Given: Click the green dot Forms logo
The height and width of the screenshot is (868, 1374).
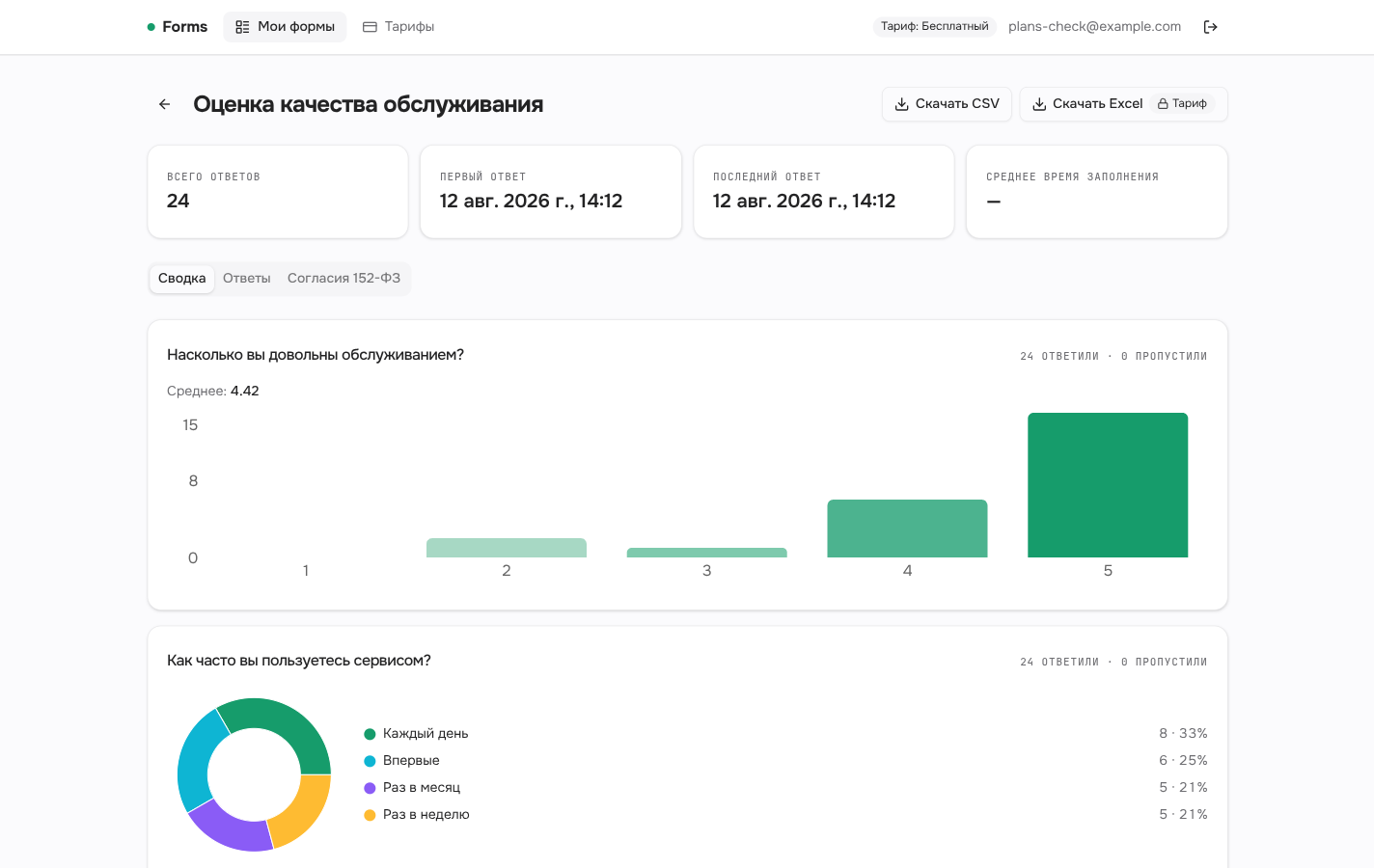Looking at the screenshot, I should (x=178, y=27).
